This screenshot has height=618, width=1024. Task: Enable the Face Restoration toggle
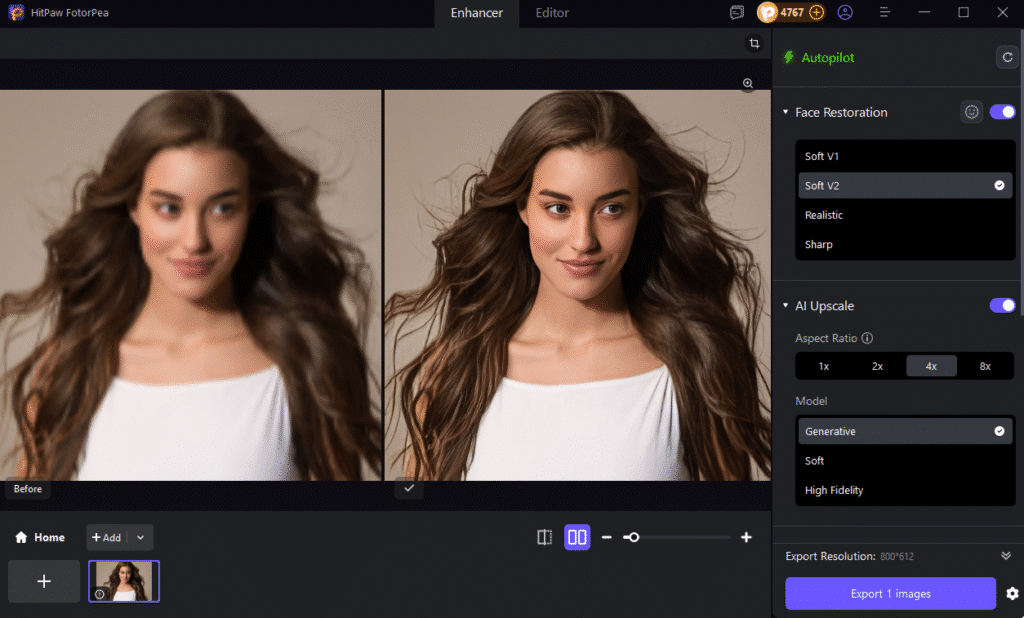click(x=1001, y=112)
